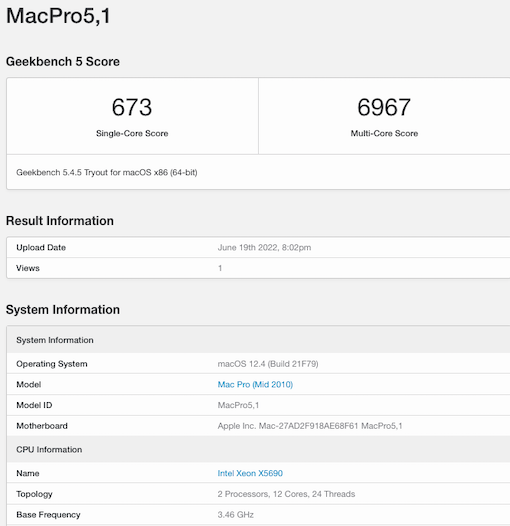Click the System Information table header row
The width and height of the screenshot is (510, 526).
(x=258, y=340)
